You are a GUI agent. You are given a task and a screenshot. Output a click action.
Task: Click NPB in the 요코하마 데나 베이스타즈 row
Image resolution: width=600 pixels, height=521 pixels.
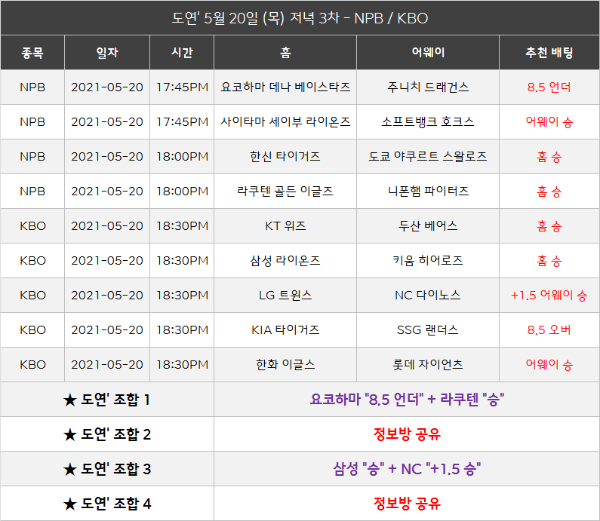click(x=33, y=87)
